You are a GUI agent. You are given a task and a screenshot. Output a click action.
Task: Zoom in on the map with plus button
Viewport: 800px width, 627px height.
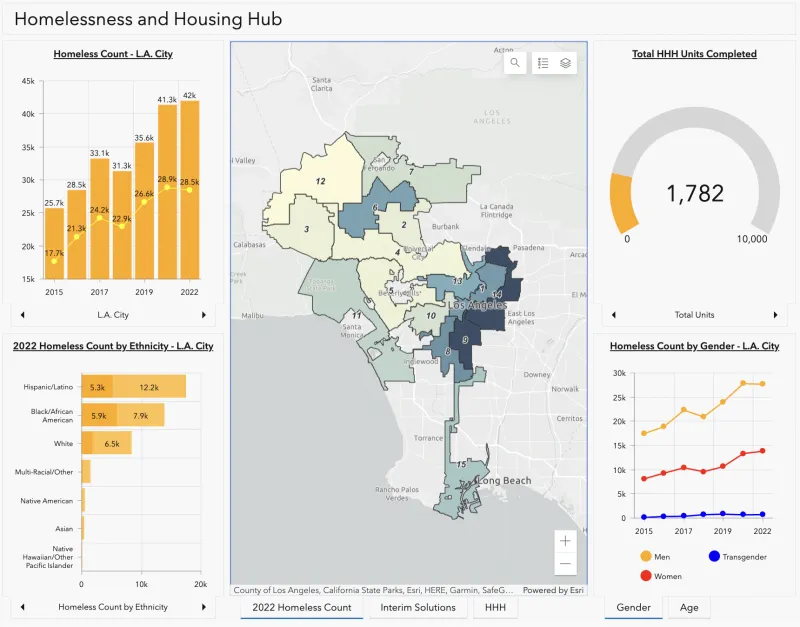[565, 541]
